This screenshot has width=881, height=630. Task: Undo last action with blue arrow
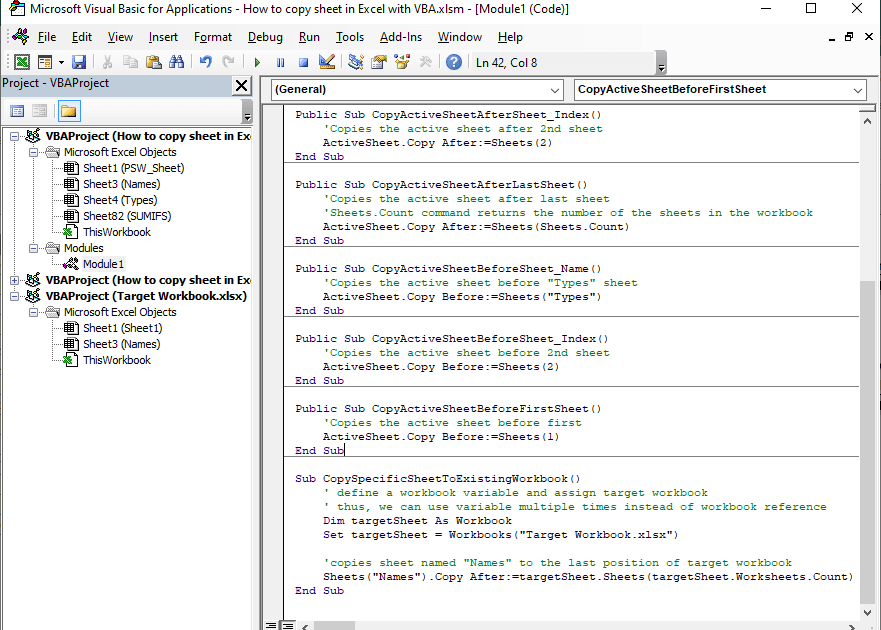[x=206, y=62]
